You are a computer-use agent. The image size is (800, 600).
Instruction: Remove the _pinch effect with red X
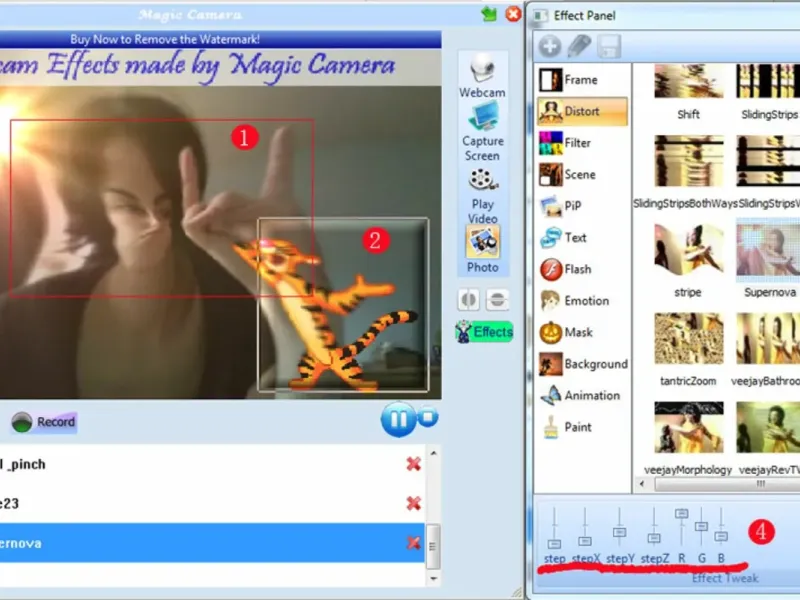coord(414,464)
